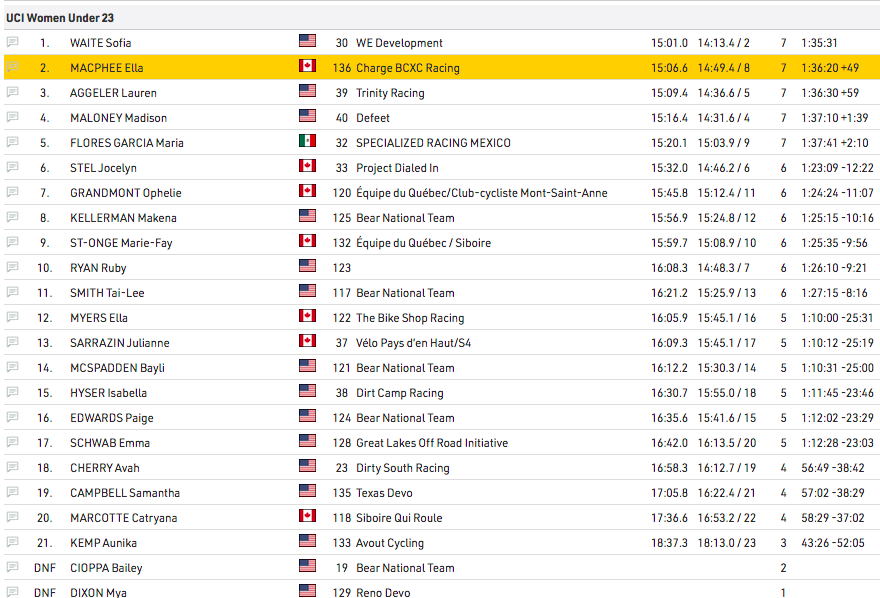Open comment icon for KEMP Aunika row
Viewport: 880px width, 598px height.
tap(12, 542)
